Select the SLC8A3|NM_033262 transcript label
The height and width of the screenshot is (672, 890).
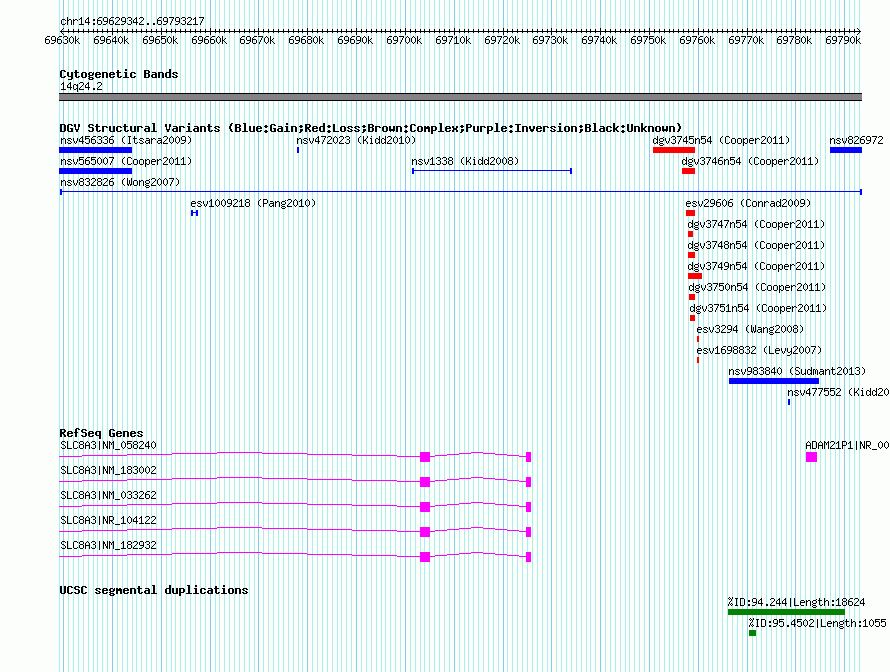(x=108, y=495)
